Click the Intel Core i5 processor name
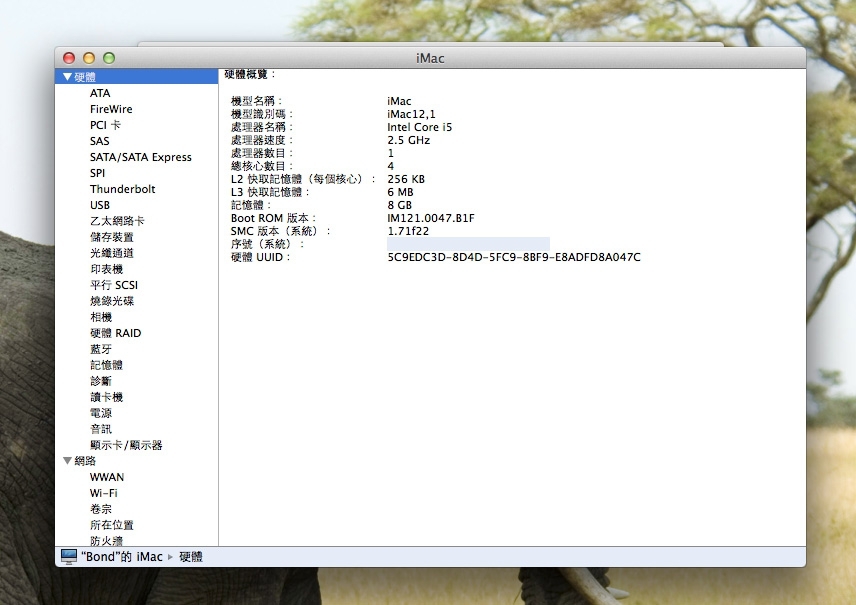Image resolution: width=856 pixels, height=605 pixels. [419, 127]
